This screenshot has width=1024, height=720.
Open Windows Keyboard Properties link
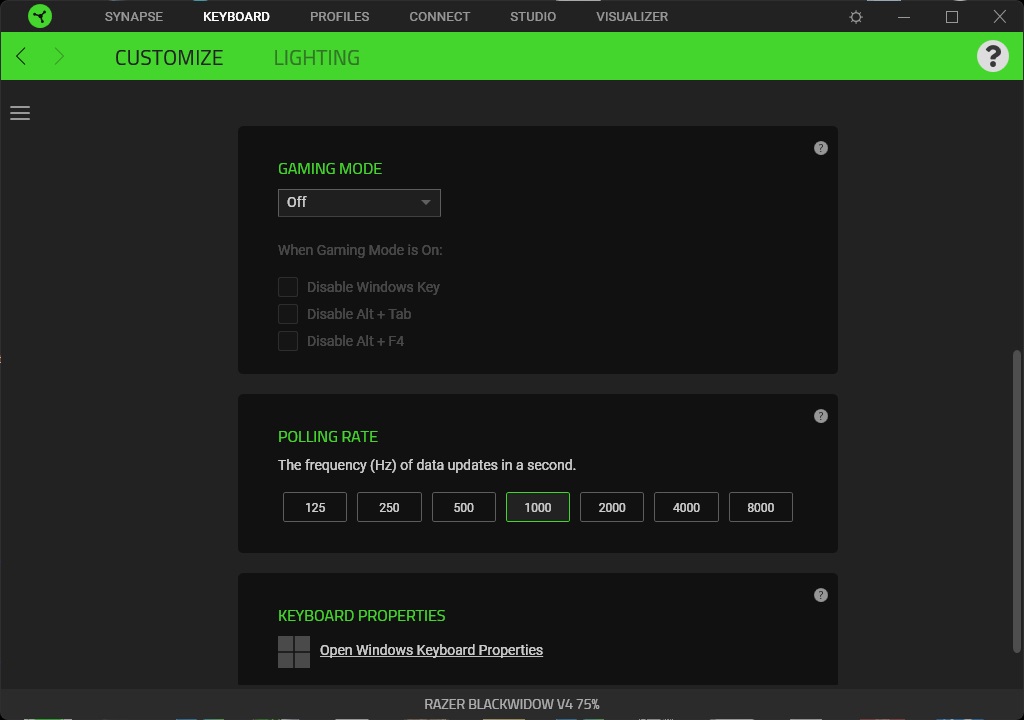(431, 650)
